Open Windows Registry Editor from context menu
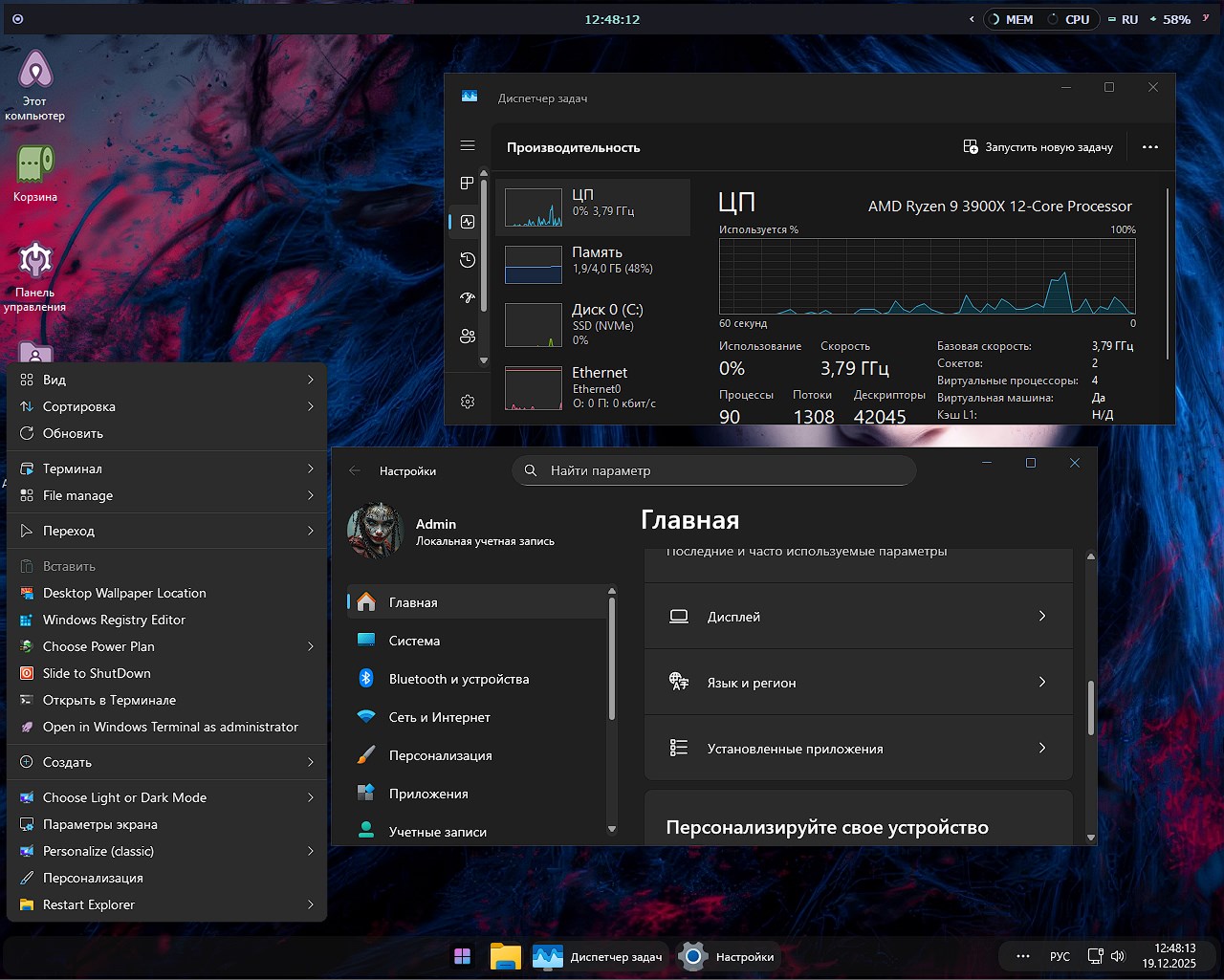This screenshot has height=980, width=1224. 114,620
